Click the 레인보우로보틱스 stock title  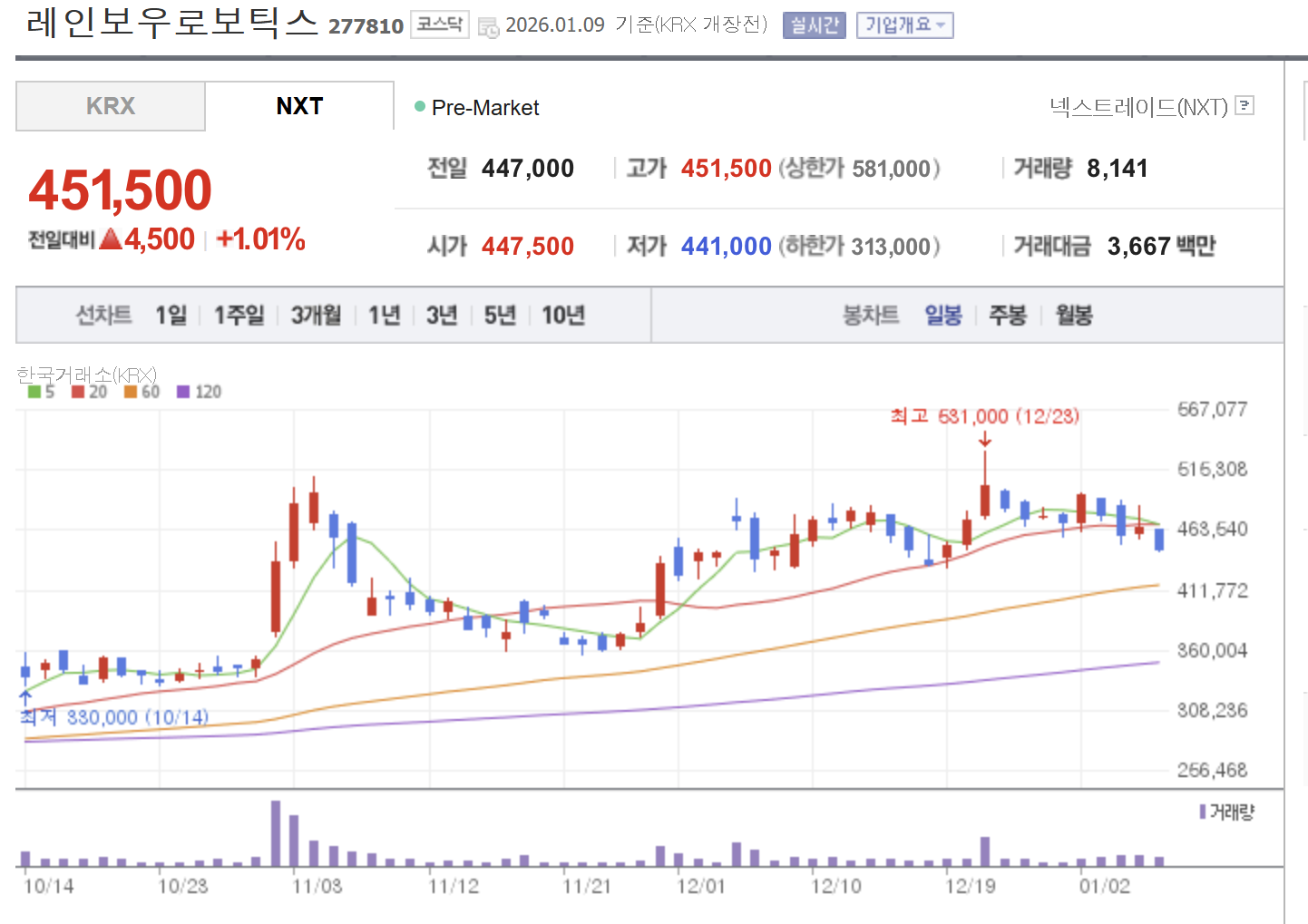(x=172, y=23)
